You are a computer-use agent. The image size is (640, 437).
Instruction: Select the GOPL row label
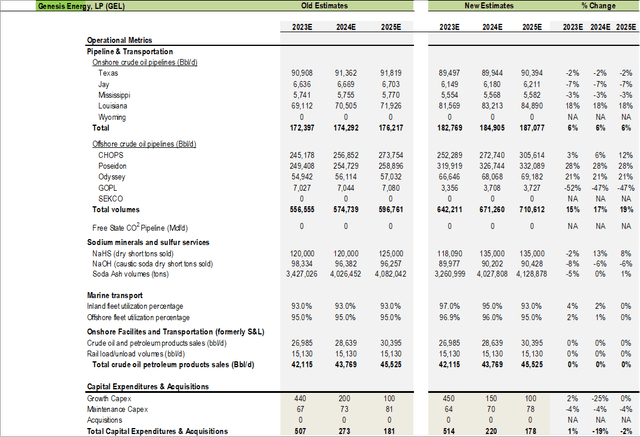(x=108, y=188)
